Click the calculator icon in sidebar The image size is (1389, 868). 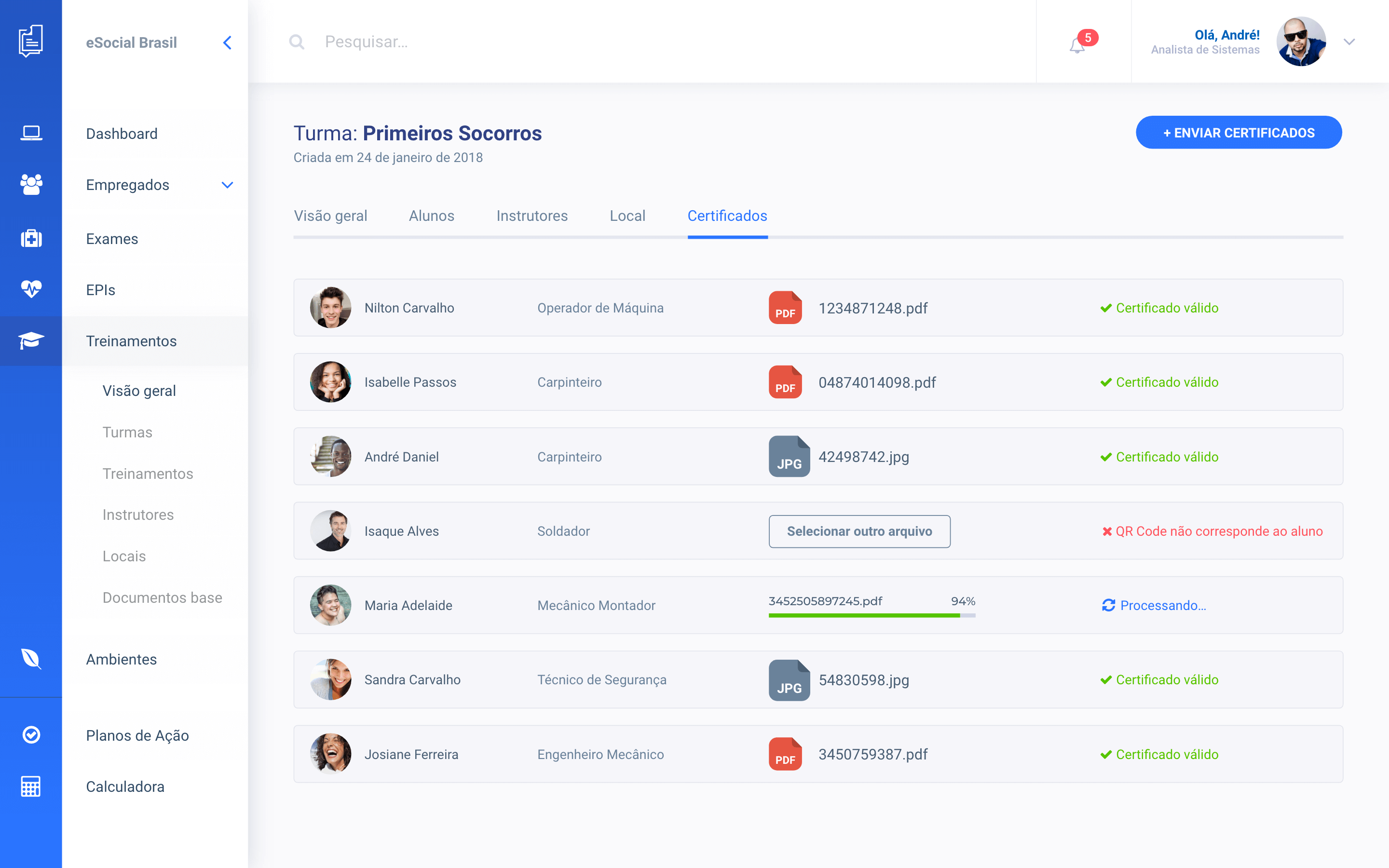(31, 786)
